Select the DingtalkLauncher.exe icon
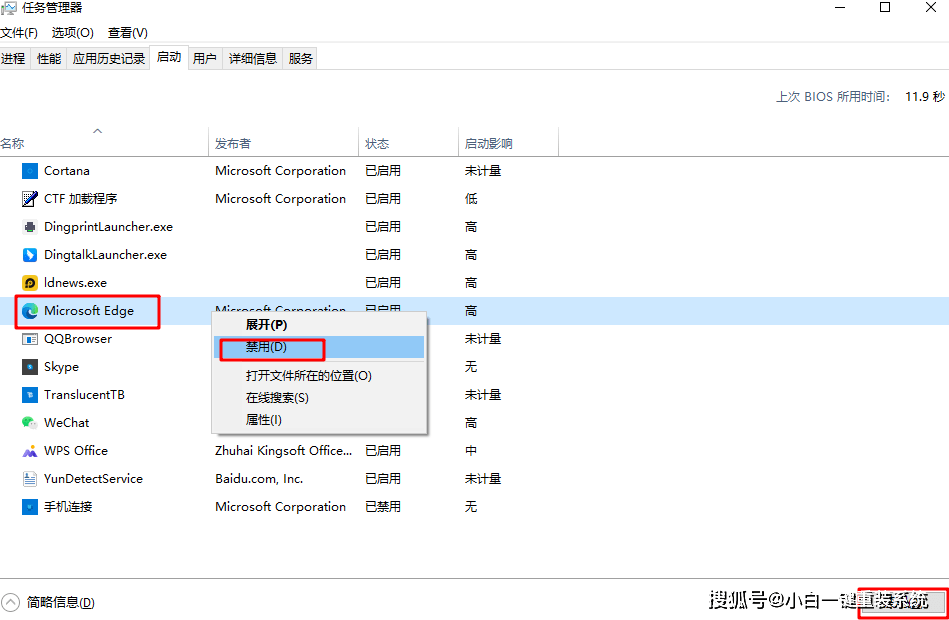Screen dimensions: 949x620 (30, 255)
